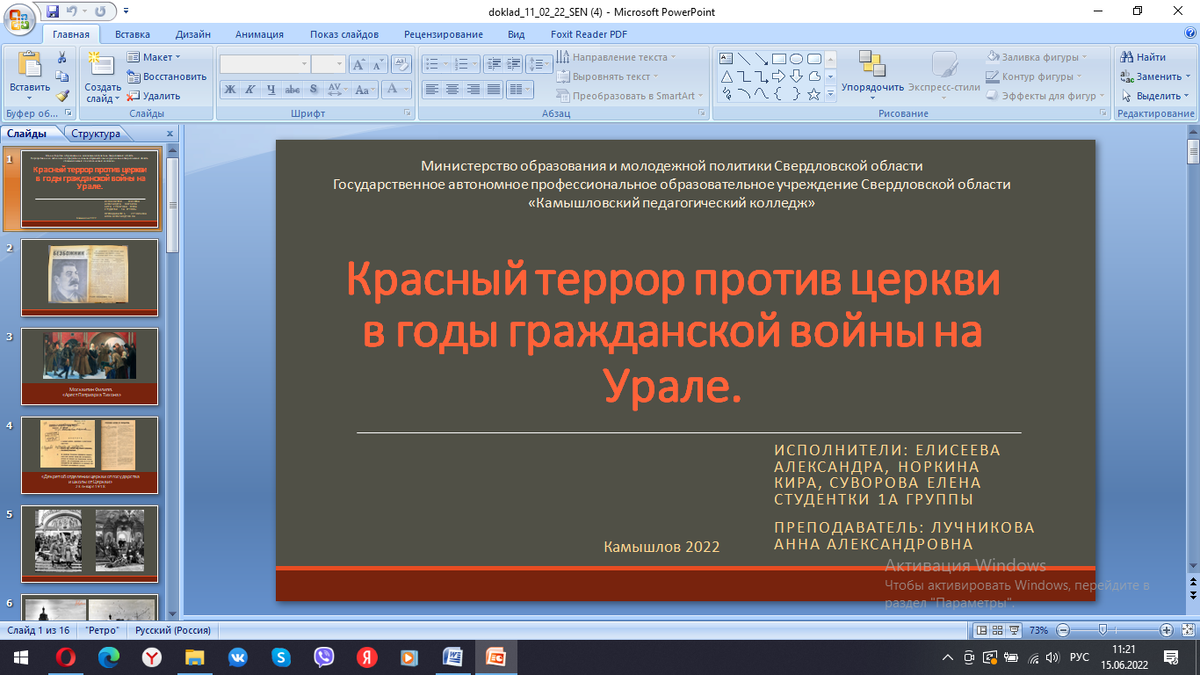Screen dimensions: 1200x675
Task: Activate the Format Painter brush
Action: pos(62,96)
